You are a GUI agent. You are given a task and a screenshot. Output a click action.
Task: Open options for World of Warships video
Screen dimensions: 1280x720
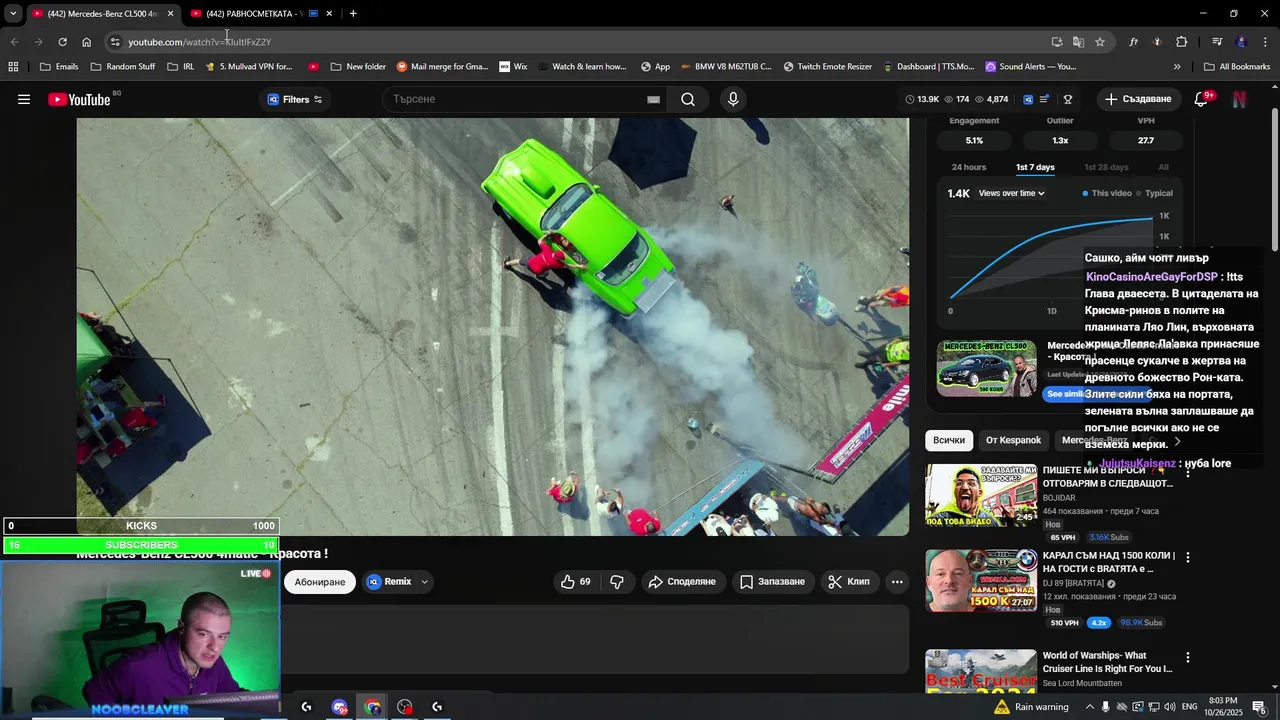click(1188, 657)
